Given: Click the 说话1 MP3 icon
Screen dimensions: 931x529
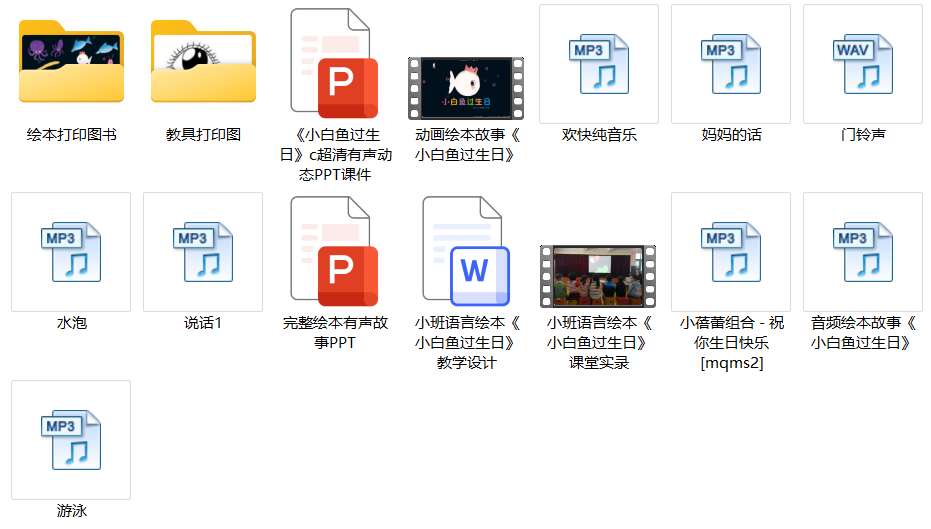Looking at the screenshot, I should (x=203, y=251).
